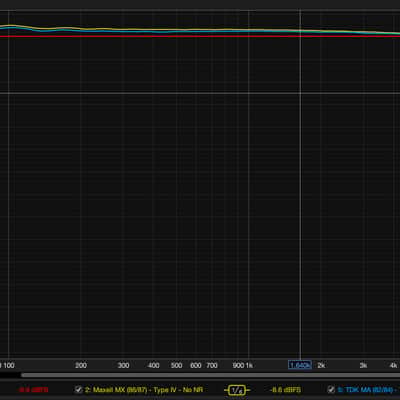Click the red dBFS readout value

click(x=33, y=389)
